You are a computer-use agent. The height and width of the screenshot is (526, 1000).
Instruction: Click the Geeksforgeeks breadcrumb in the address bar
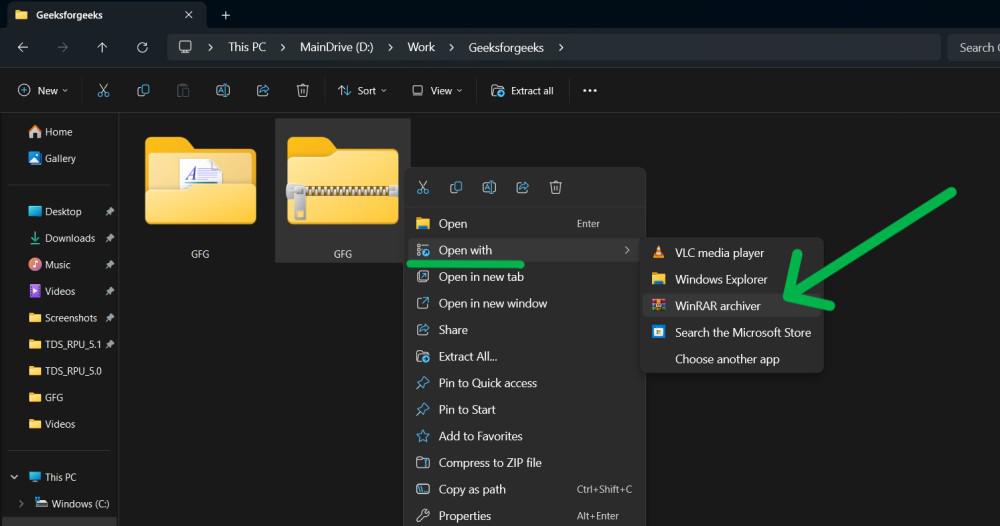point(506,47)
